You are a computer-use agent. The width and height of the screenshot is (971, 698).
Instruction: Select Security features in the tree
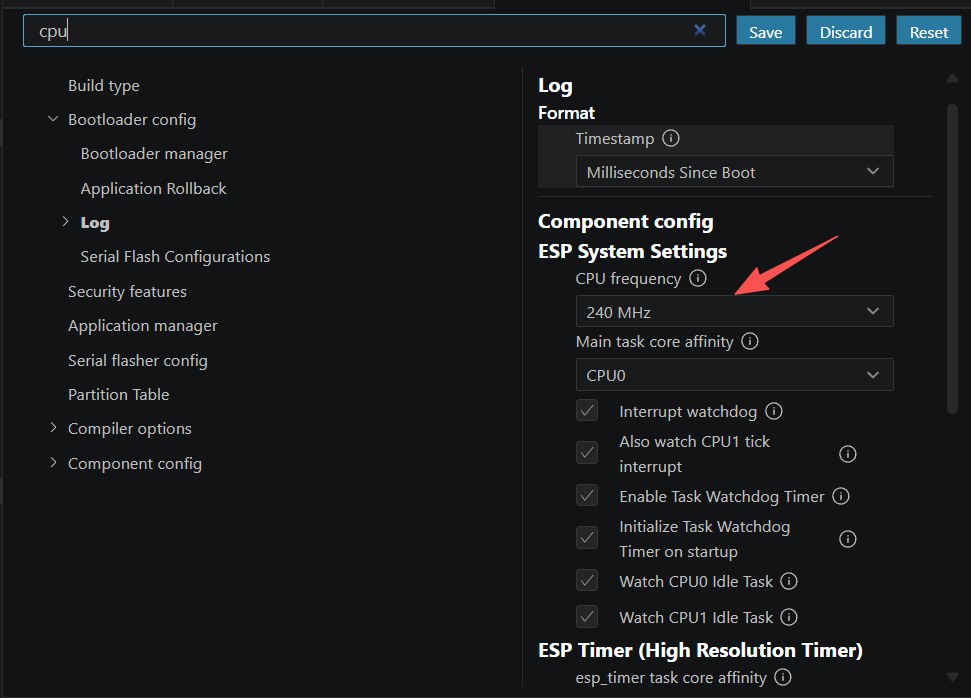127,291
